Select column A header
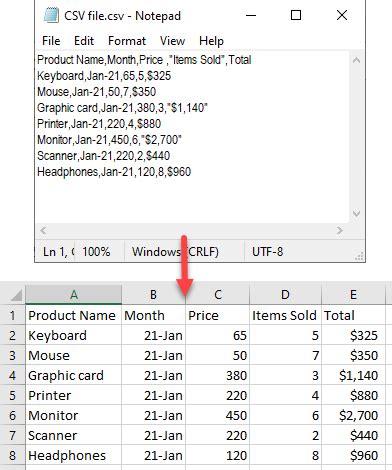This screenshot has width=392, height=470. [74, 295]
